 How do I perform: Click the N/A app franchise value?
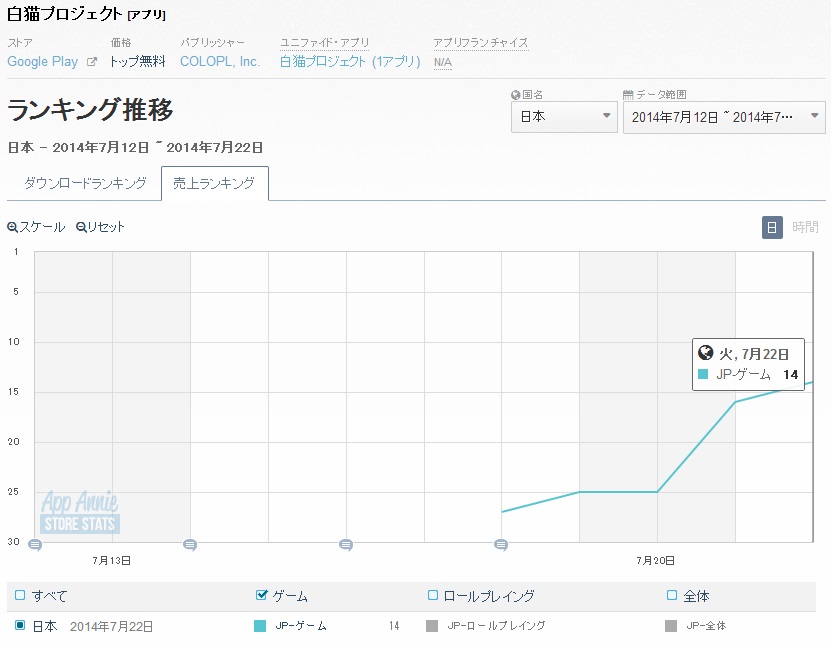443,63
